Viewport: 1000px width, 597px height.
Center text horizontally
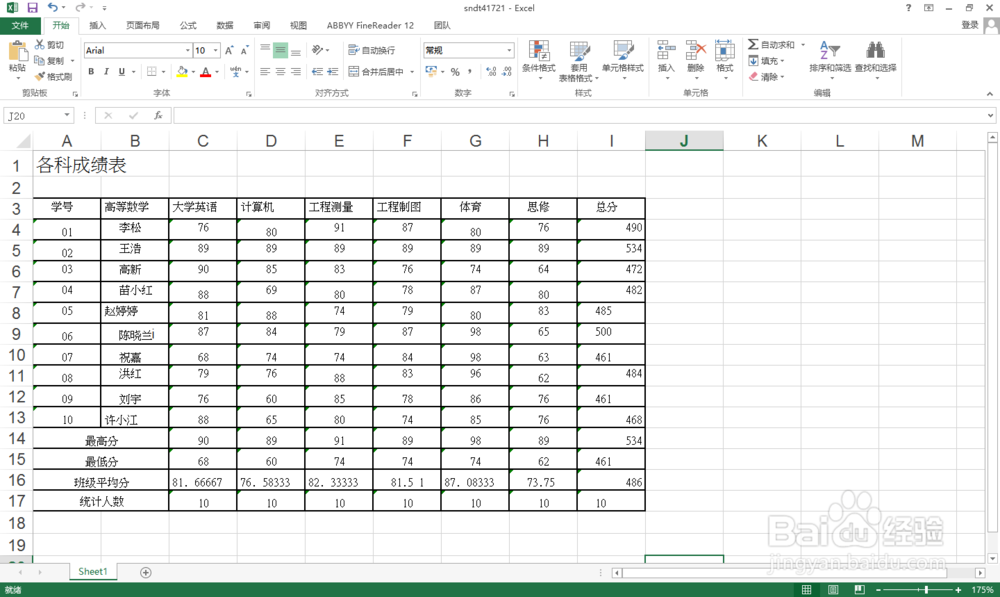[281, 71]
